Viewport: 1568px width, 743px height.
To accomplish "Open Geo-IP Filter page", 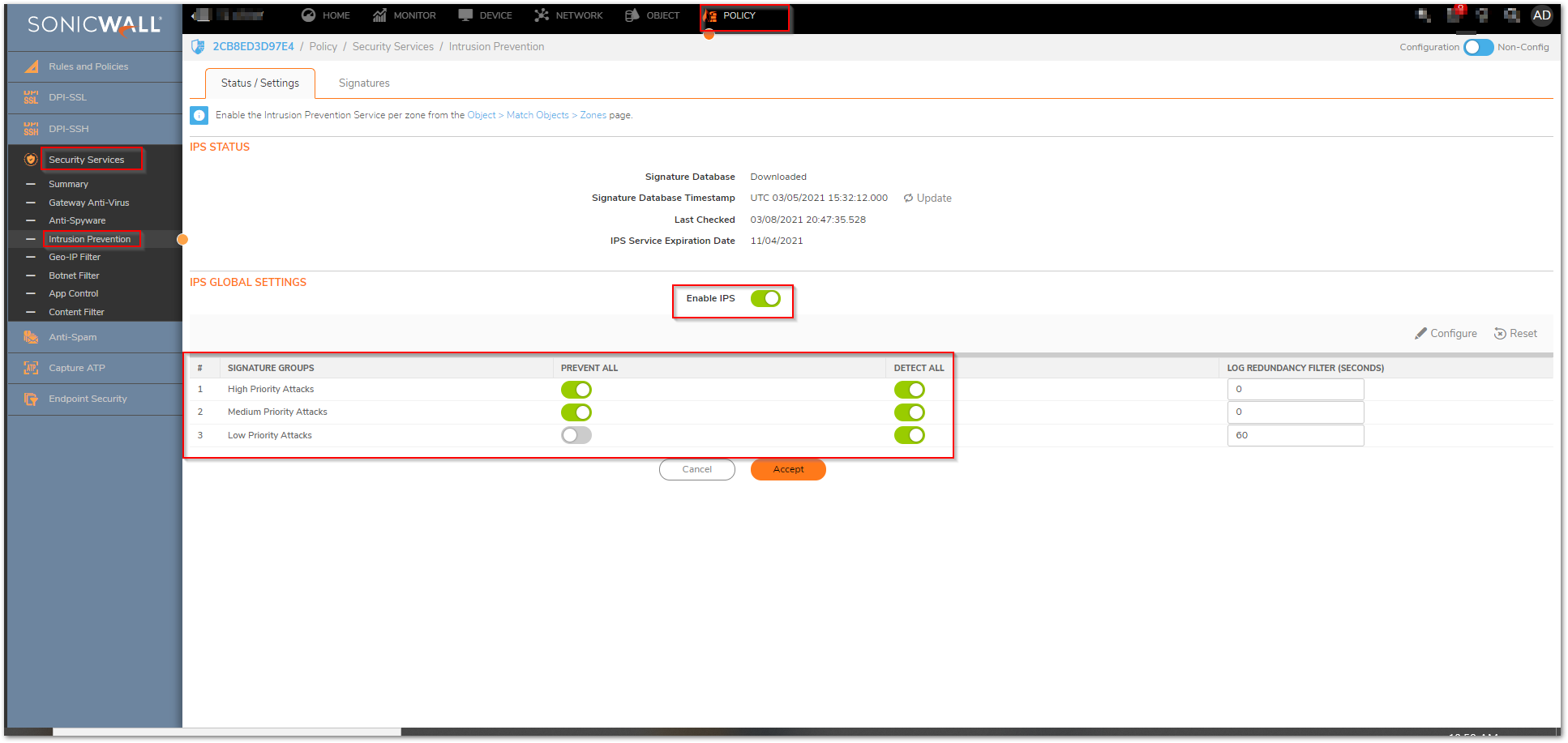I will [x=75, y=257].
